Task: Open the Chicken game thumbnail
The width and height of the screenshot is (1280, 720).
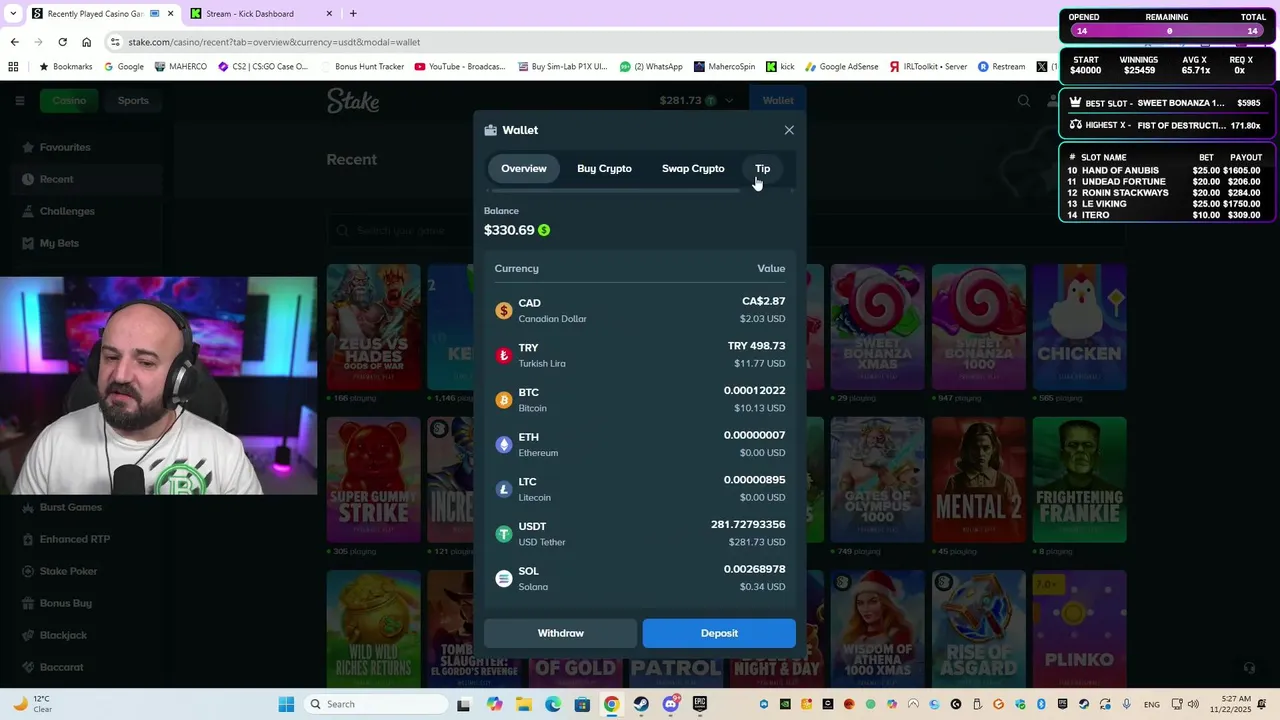Action: (1079, 327)
